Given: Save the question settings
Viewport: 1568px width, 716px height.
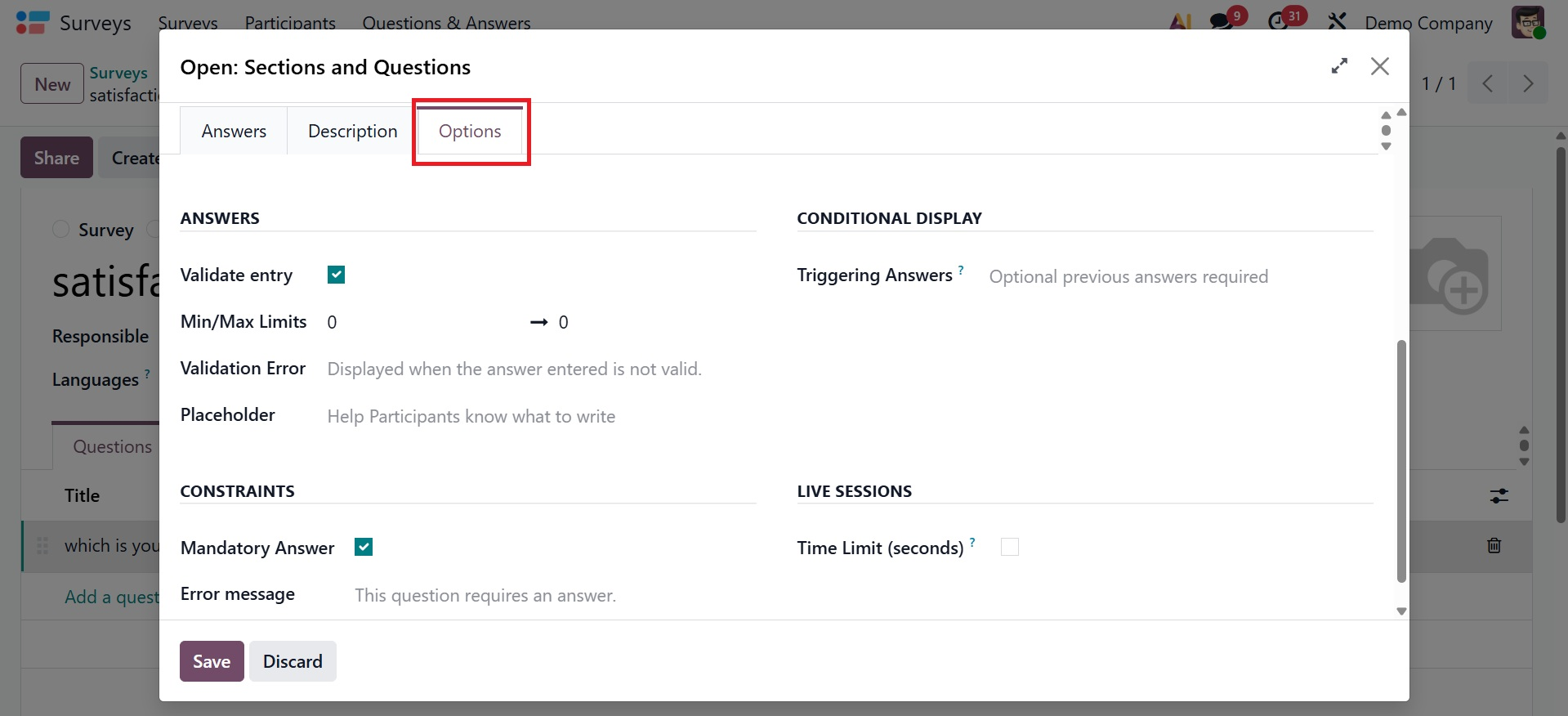Looking at the screenshot, I should [x=212, y=661].
